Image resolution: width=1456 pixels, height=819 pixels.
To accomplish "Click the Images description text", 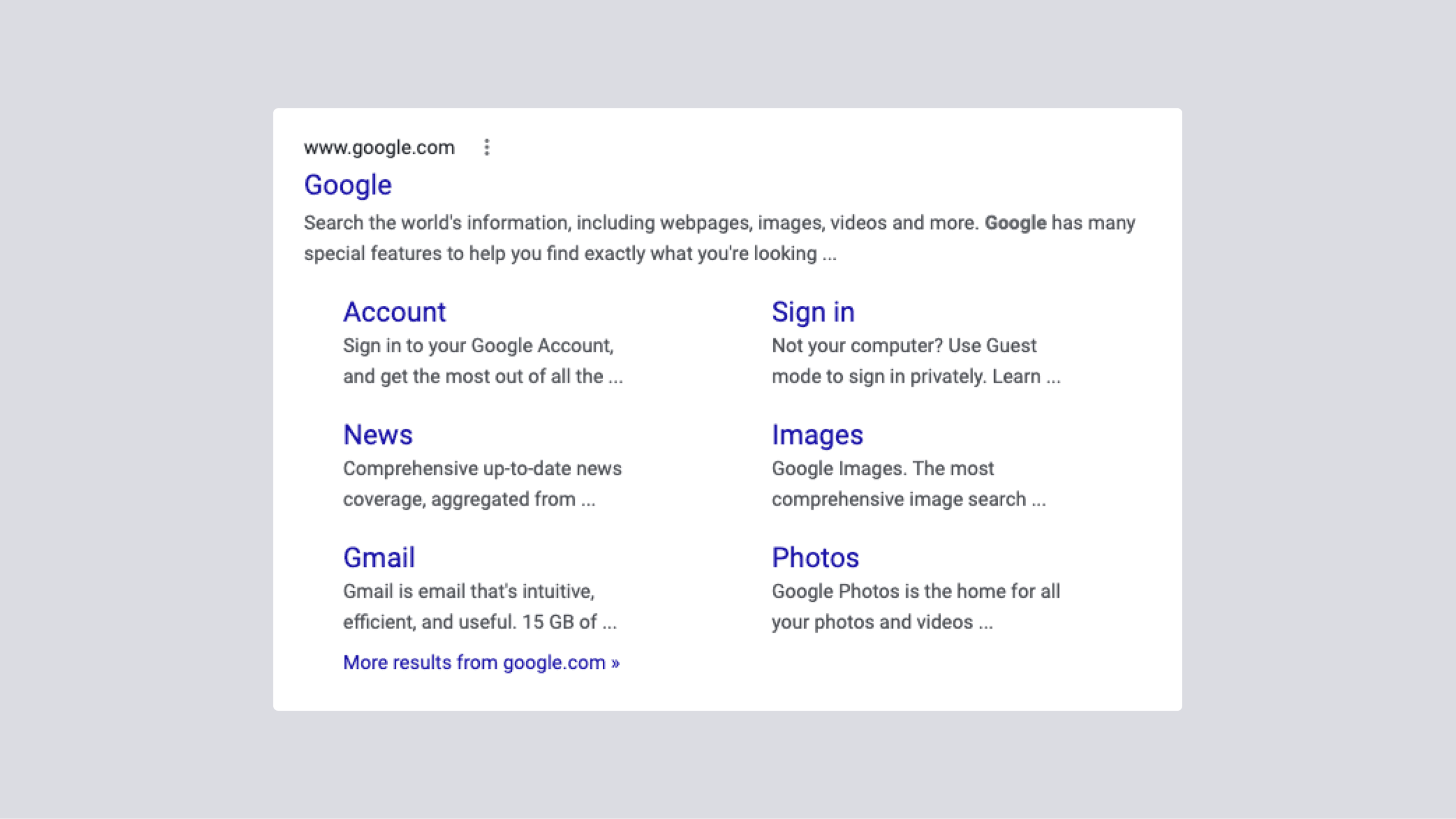I will pyautogui.click(x=882, y=469).
